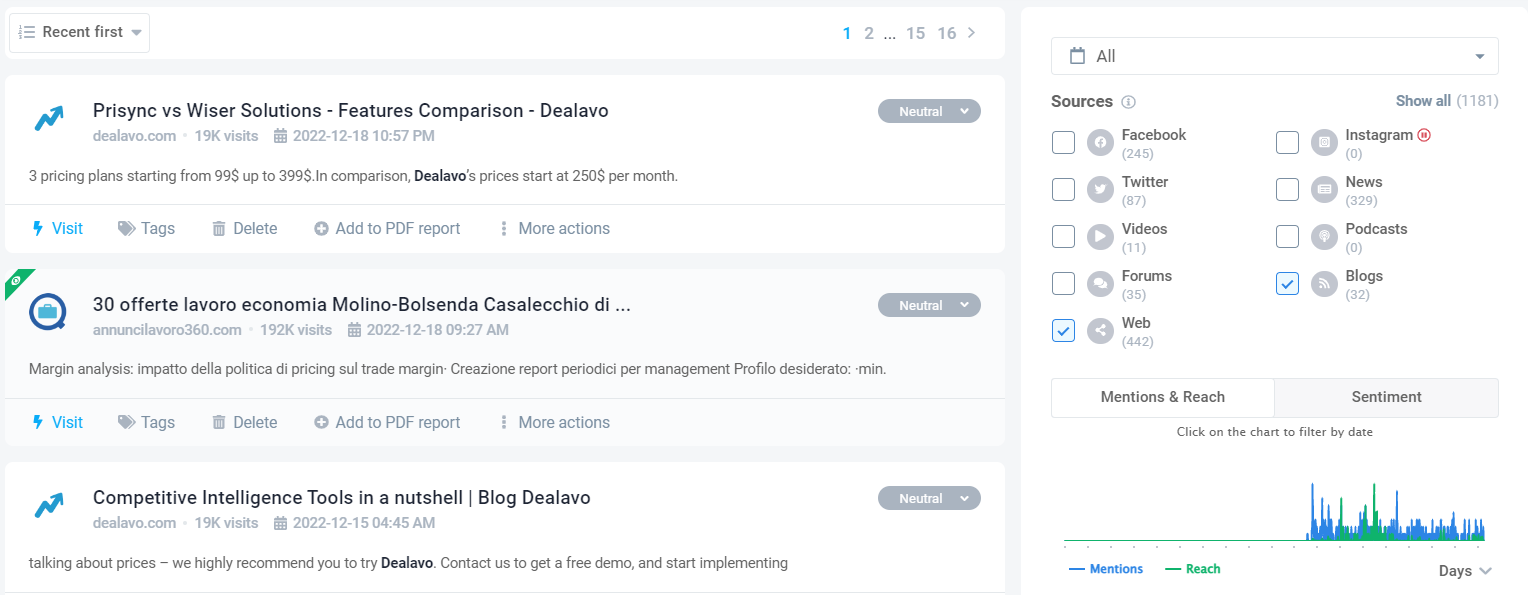Click the Facebook source icon
The height and width of the screenshot is (595, 1528).
pos(1100,143)
